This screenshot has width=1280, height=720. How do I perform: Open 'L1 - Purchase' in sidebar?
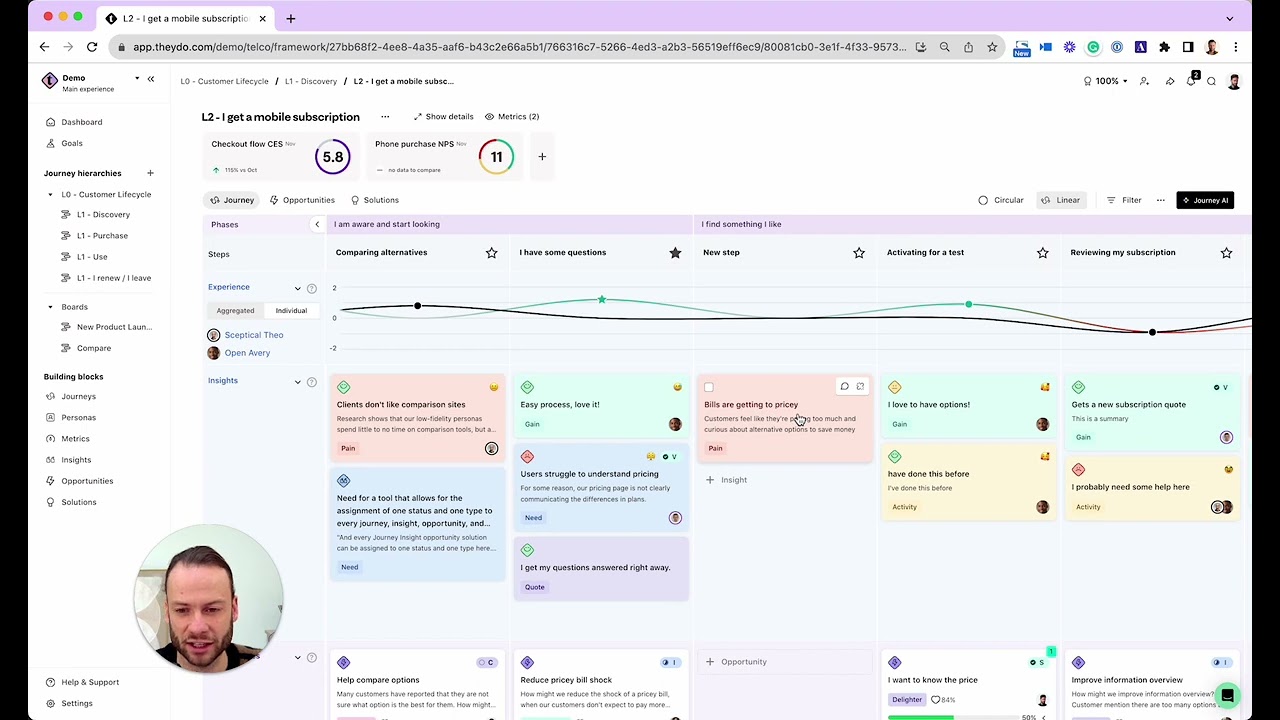(x=102, y=236)
